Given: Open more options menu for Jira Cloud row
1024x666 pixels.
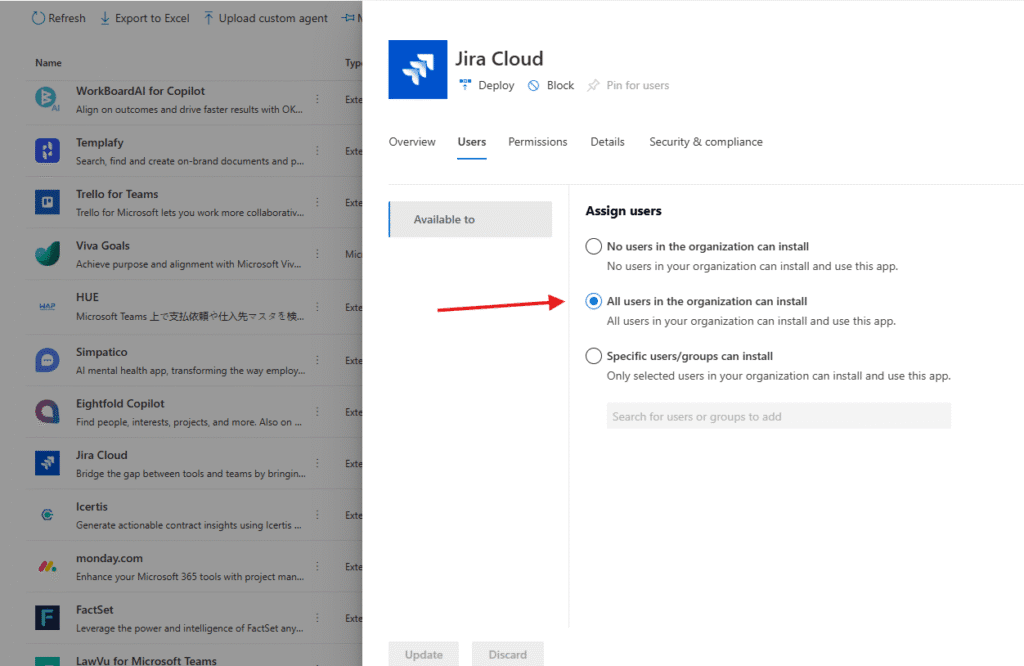Looking at the screenshot, I should tap(318, 463).
